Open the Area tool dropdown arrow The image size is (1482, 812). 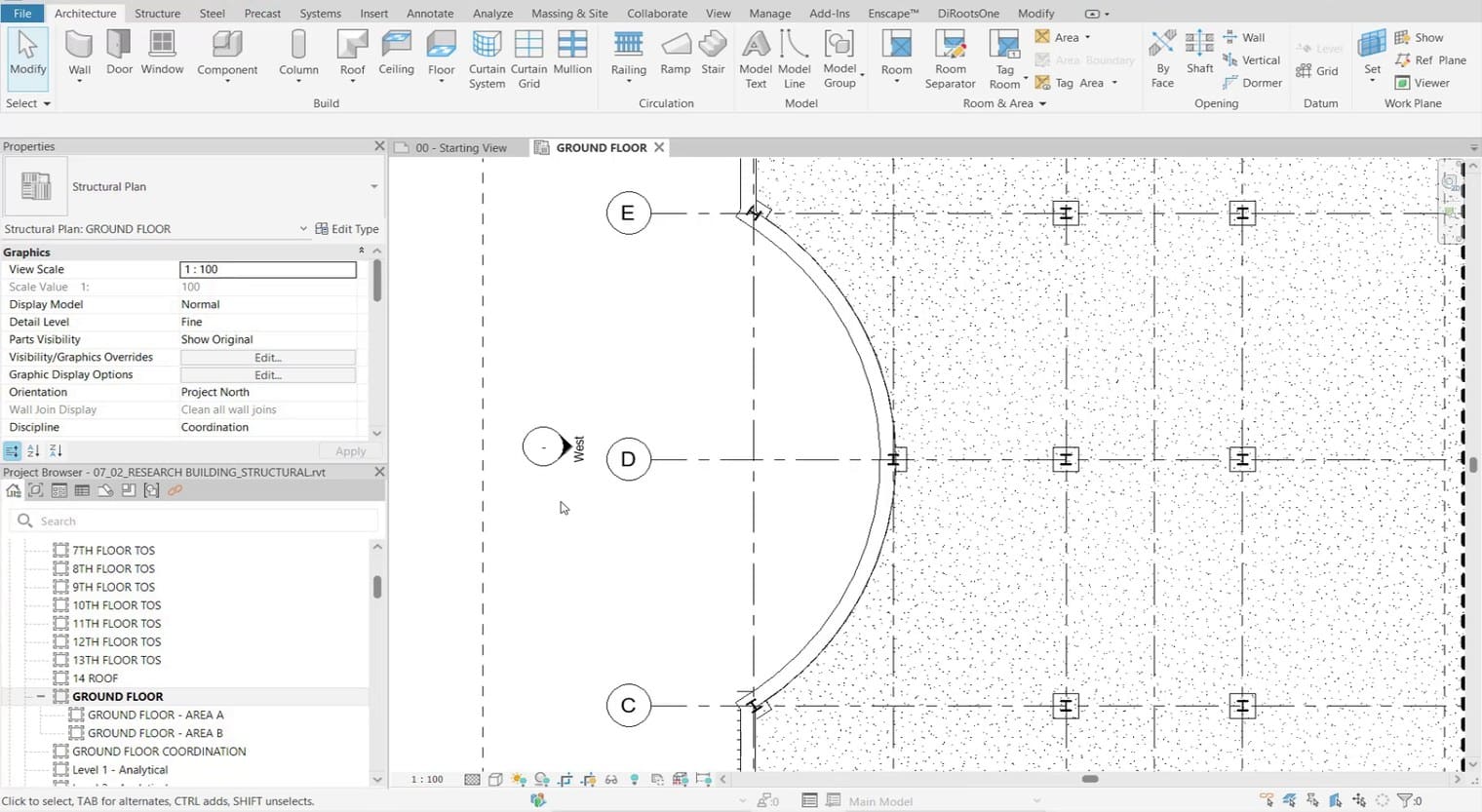pyautogui.click(x=1087, y=37)
